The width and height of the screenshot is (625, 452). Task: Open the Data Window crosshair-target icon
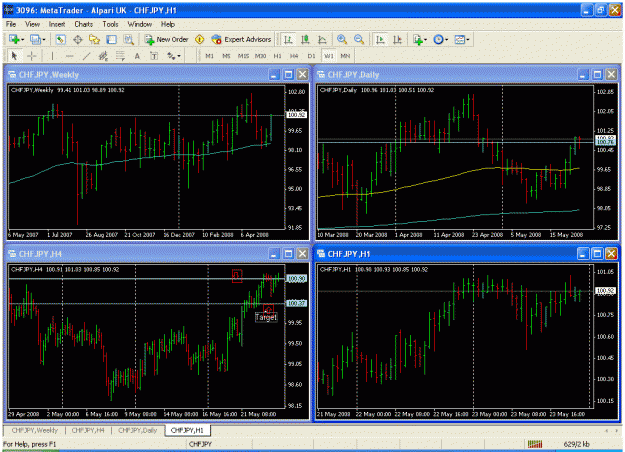click(78, 39)
